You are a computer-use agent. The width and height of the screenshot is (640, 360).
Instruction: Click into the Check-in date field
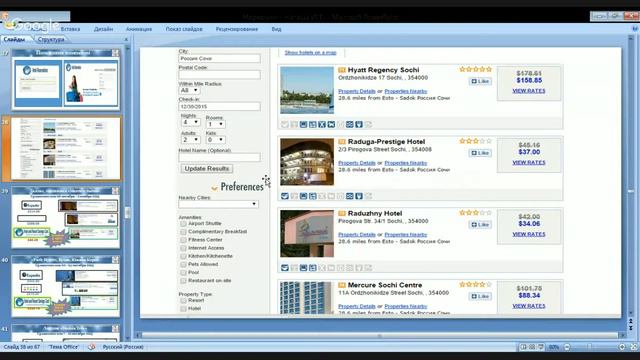coord(219,107)
